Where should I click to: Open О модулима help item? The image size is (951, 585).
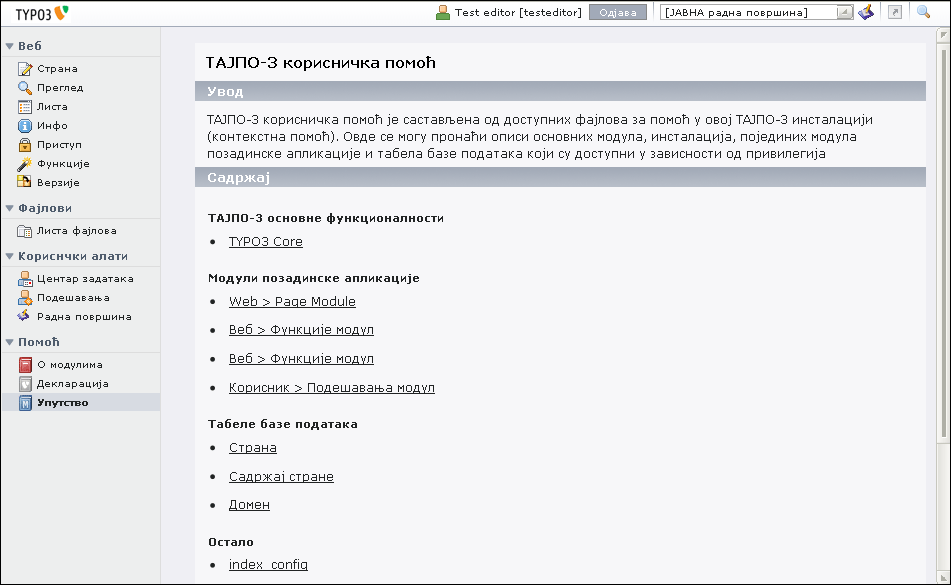70,365
